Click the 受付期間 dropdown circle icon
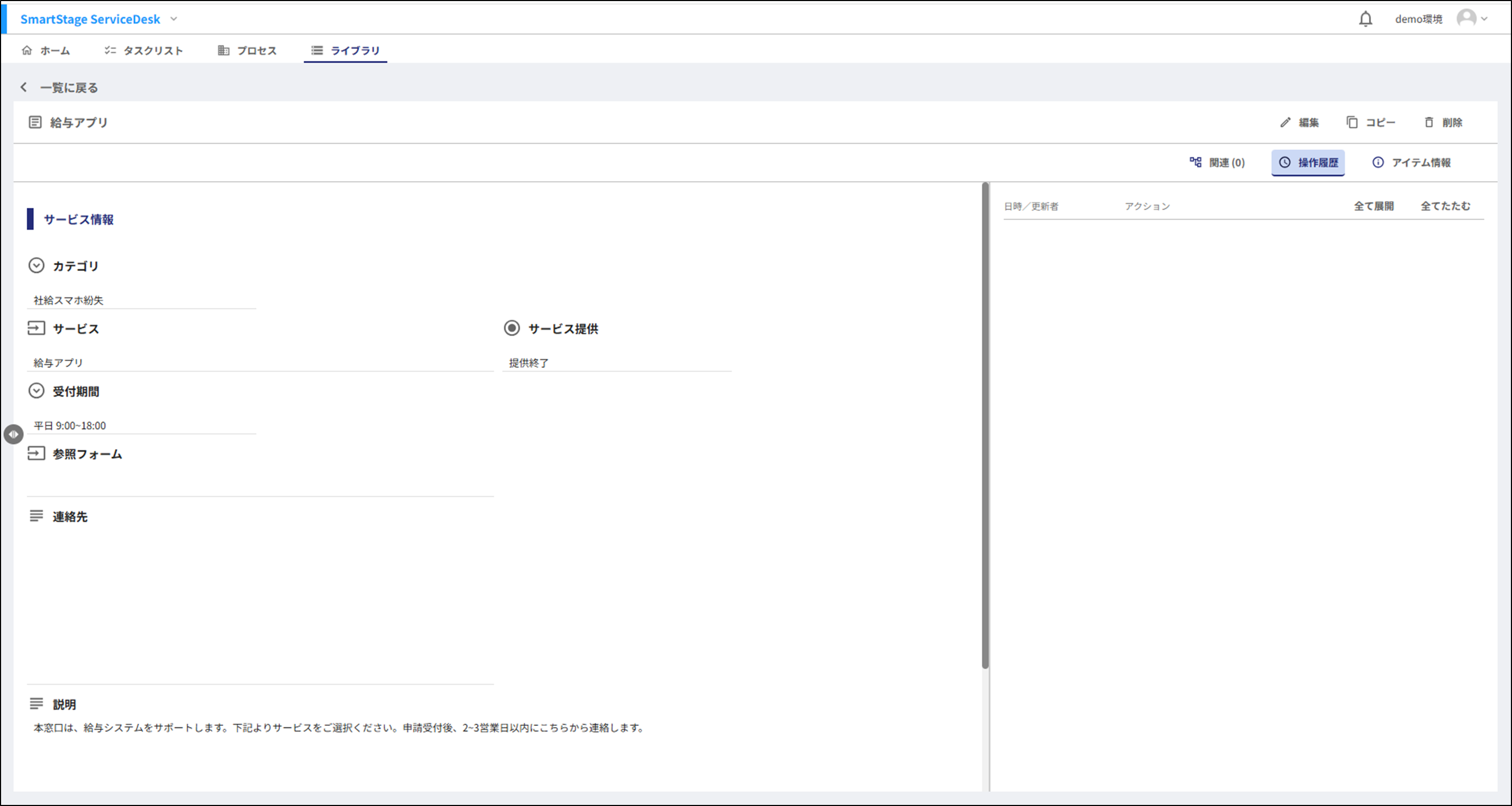 click(36, 390)
